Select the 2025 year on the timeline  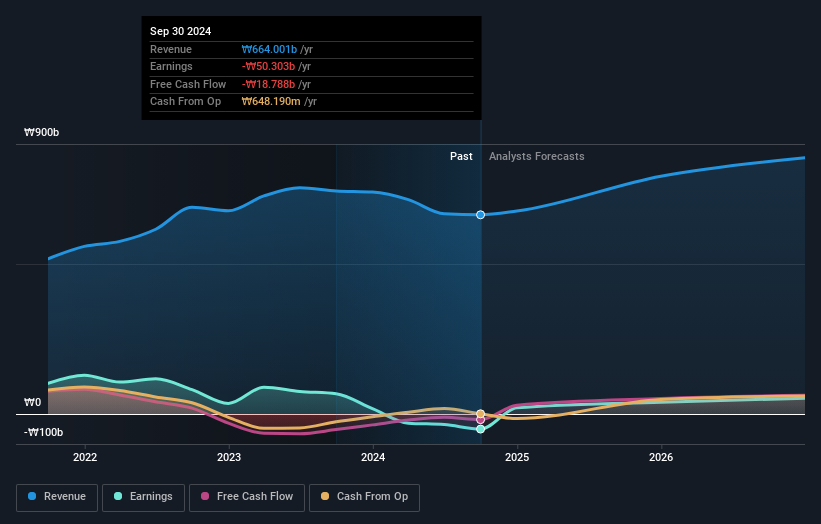(517, 458)
